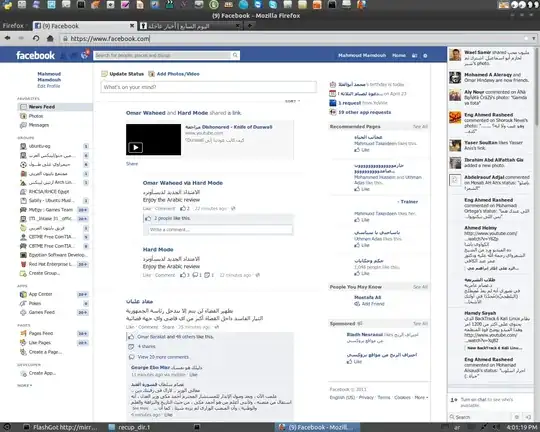Open the Firefox menu button
This screenshot has width=540, height=432.
click(14, 26)
